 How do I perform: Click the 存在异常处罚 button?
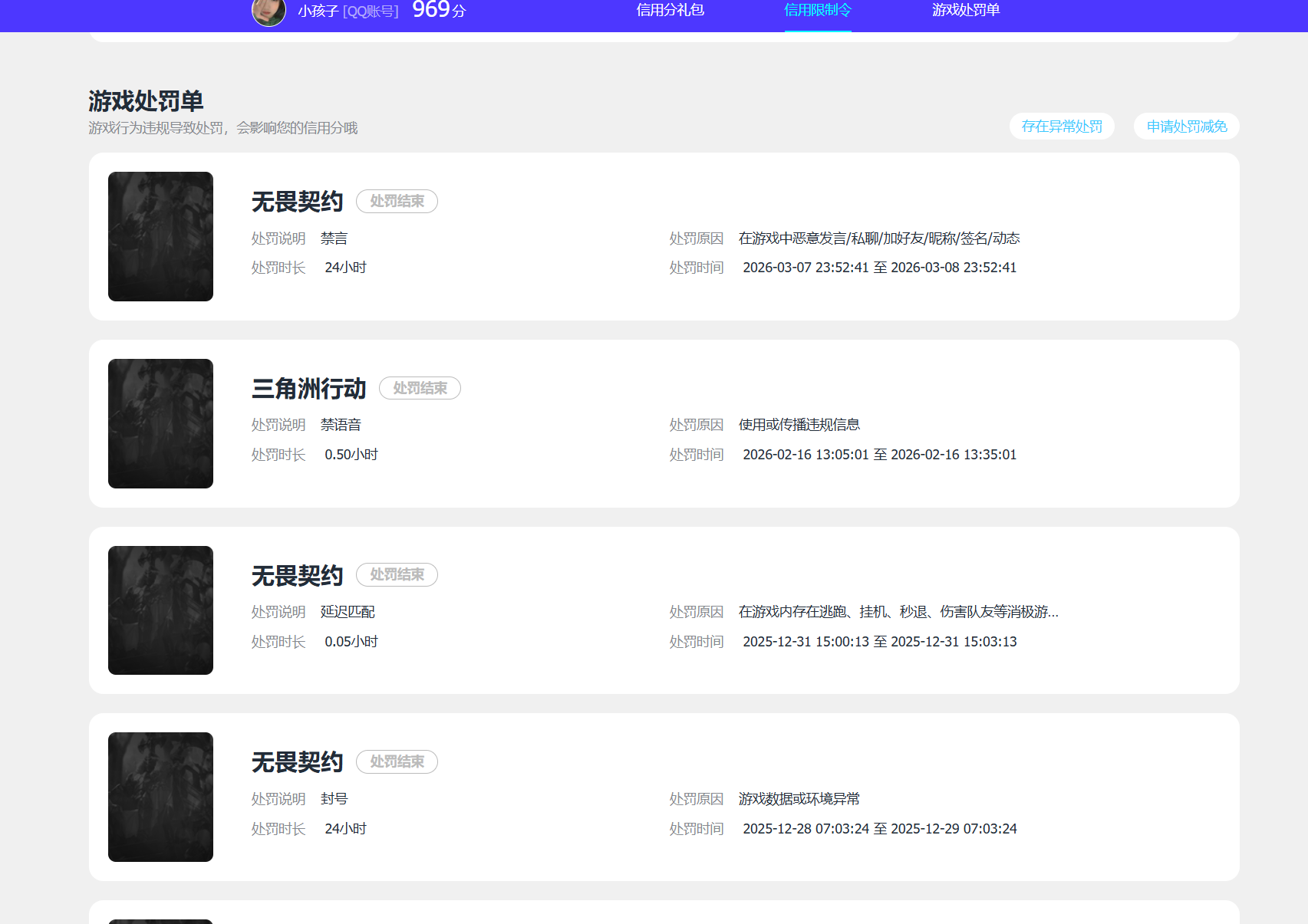1062,127
